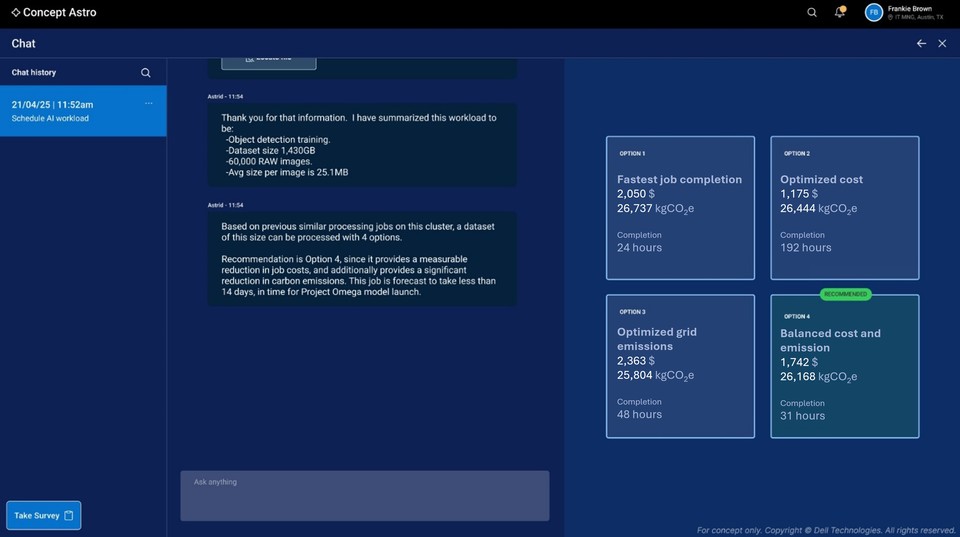The image size is (960, 537).
Task: Search chat history using the magnifier icon
Action: coord(146,73)
